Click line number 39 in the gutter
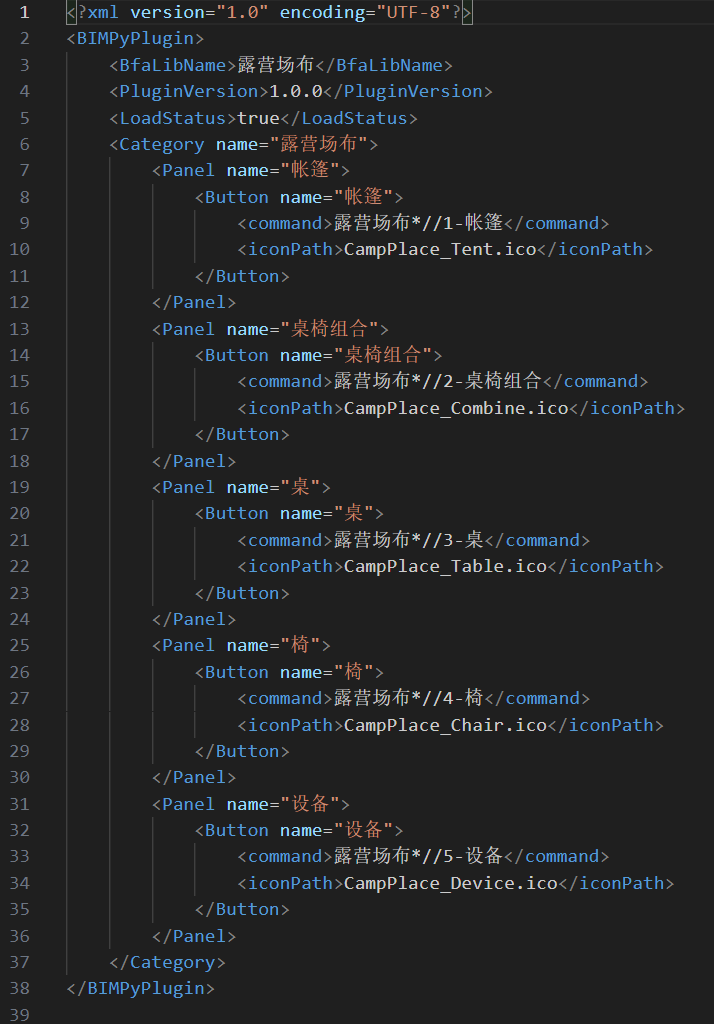Image resolution: width=714 pixels, height=1024 pixels. tap(19, 1014)
